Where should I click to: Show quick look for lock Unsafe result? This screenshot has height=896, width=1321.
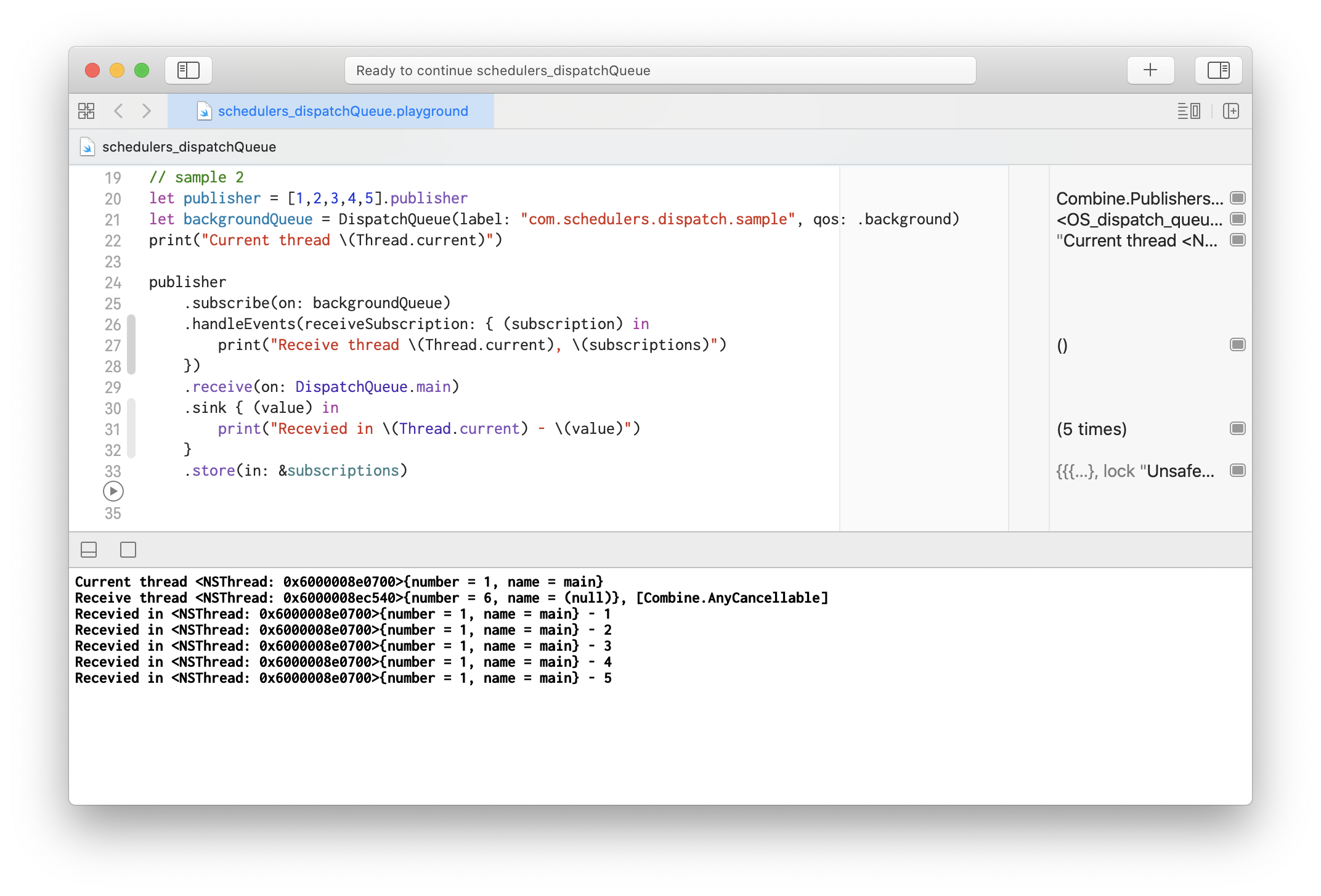(x=1237, y=470)
